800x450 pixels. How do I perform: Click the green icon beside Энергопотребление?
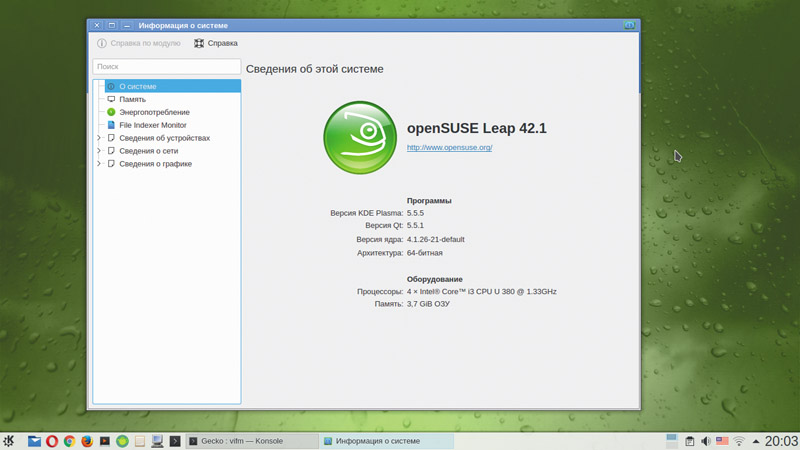pyautogui.click(x=111, y=112)
